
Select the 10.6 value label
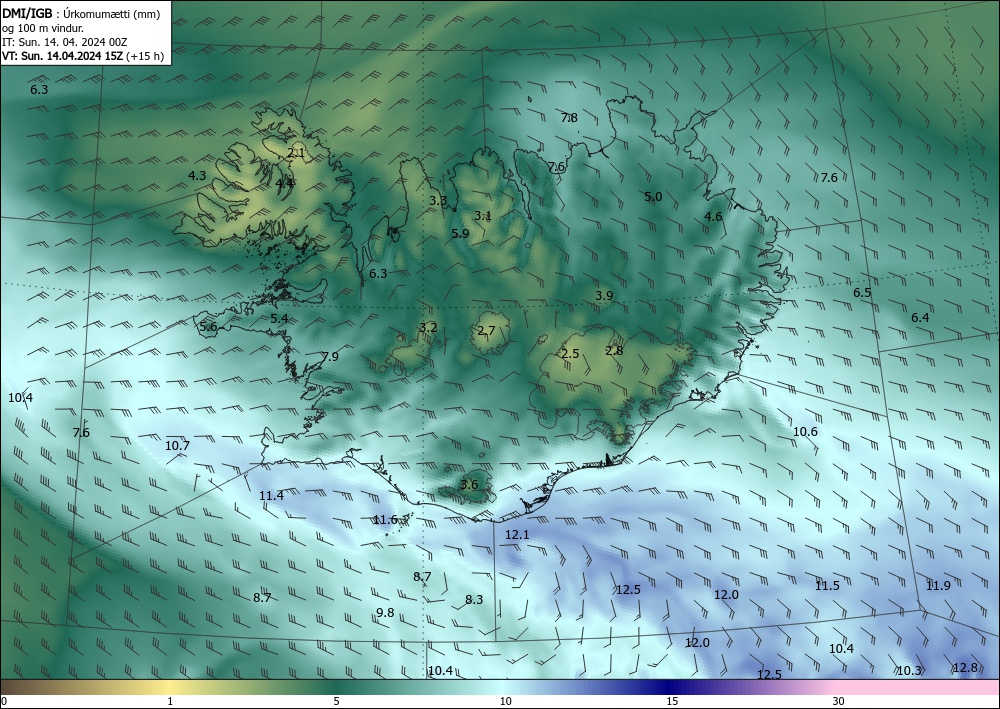pos(805,432)
